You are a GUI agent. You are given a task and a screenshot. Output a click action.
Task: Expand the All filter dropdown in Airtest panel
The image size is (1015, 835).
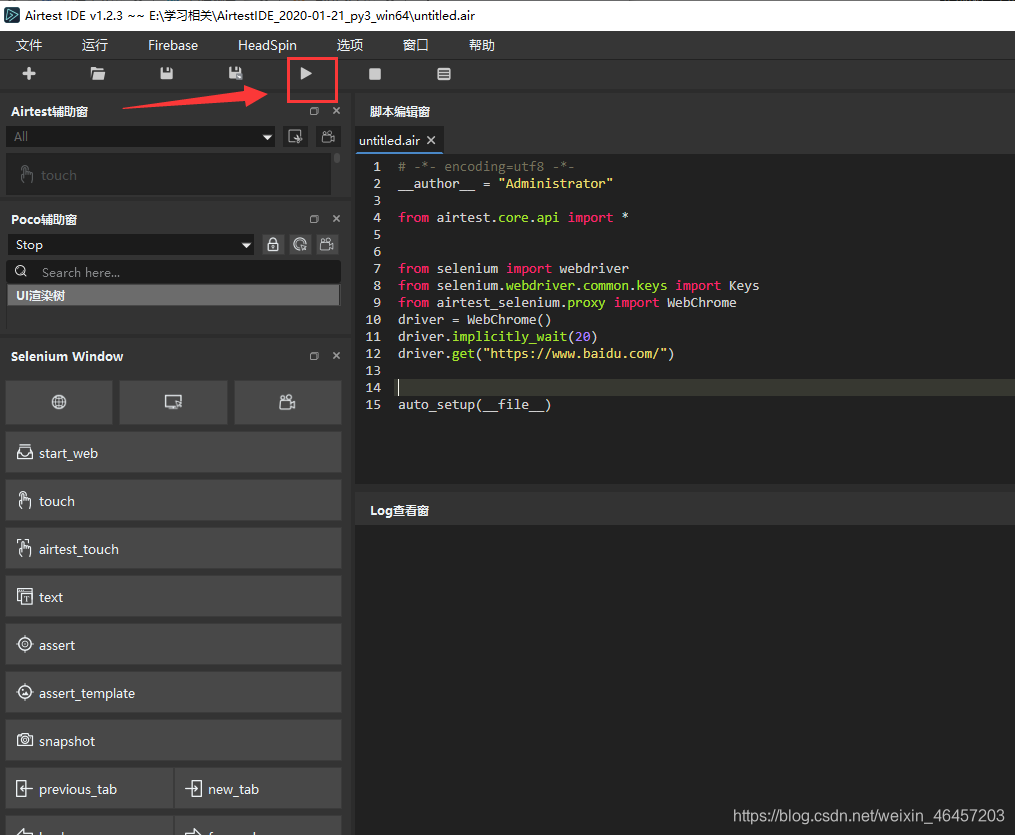click(x=140, y=137)
